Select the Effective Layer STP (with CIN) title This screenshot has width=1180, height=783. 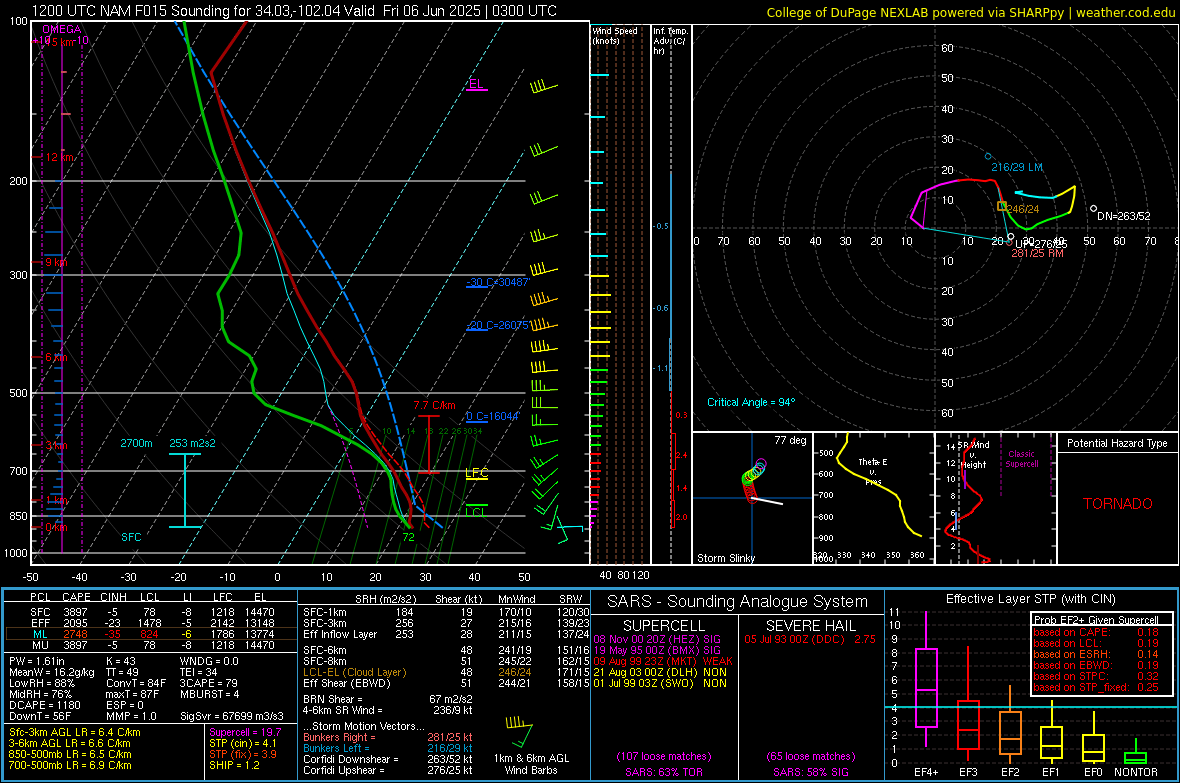(1031, 599)
